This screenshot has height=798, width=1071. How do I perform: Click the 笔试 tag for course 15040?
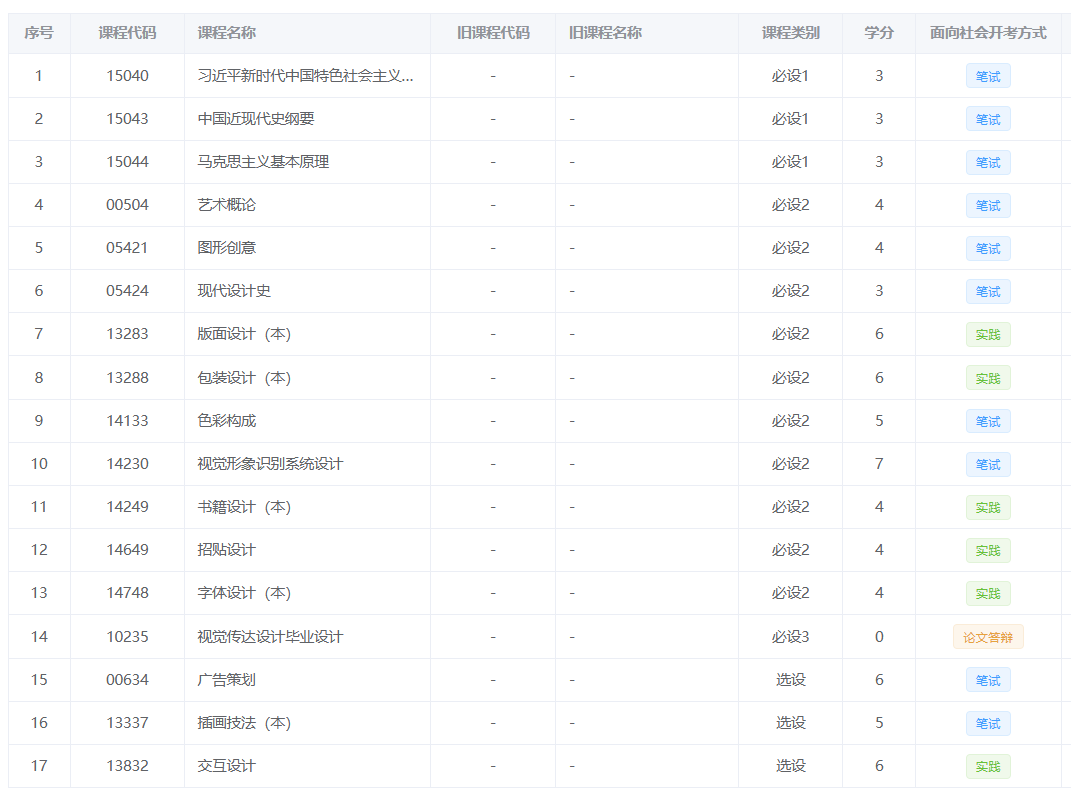pyautogui.click(x=988, y=77)
